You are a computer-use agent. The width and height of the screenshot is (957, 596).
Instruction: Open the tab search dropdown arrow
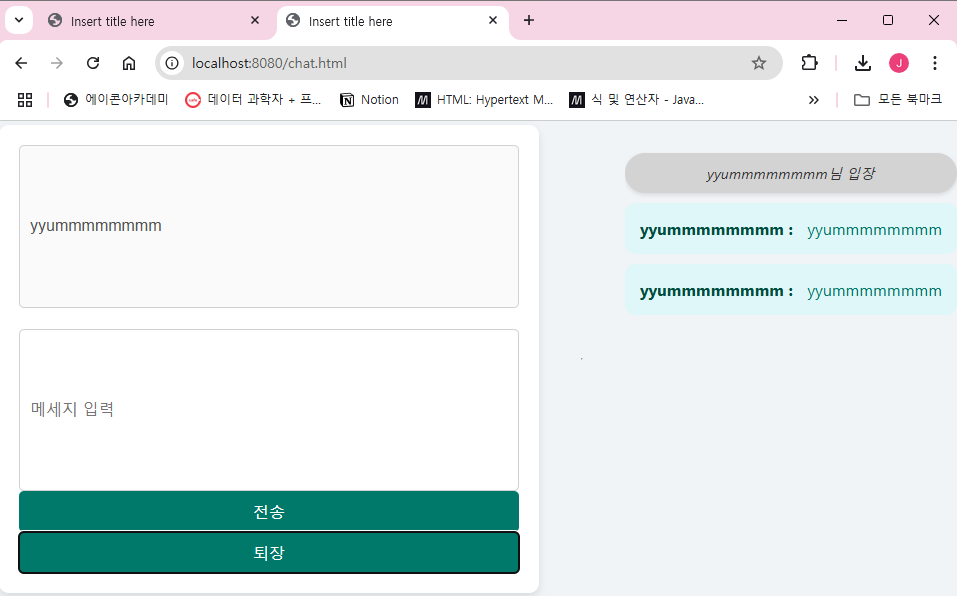[19, 21]
